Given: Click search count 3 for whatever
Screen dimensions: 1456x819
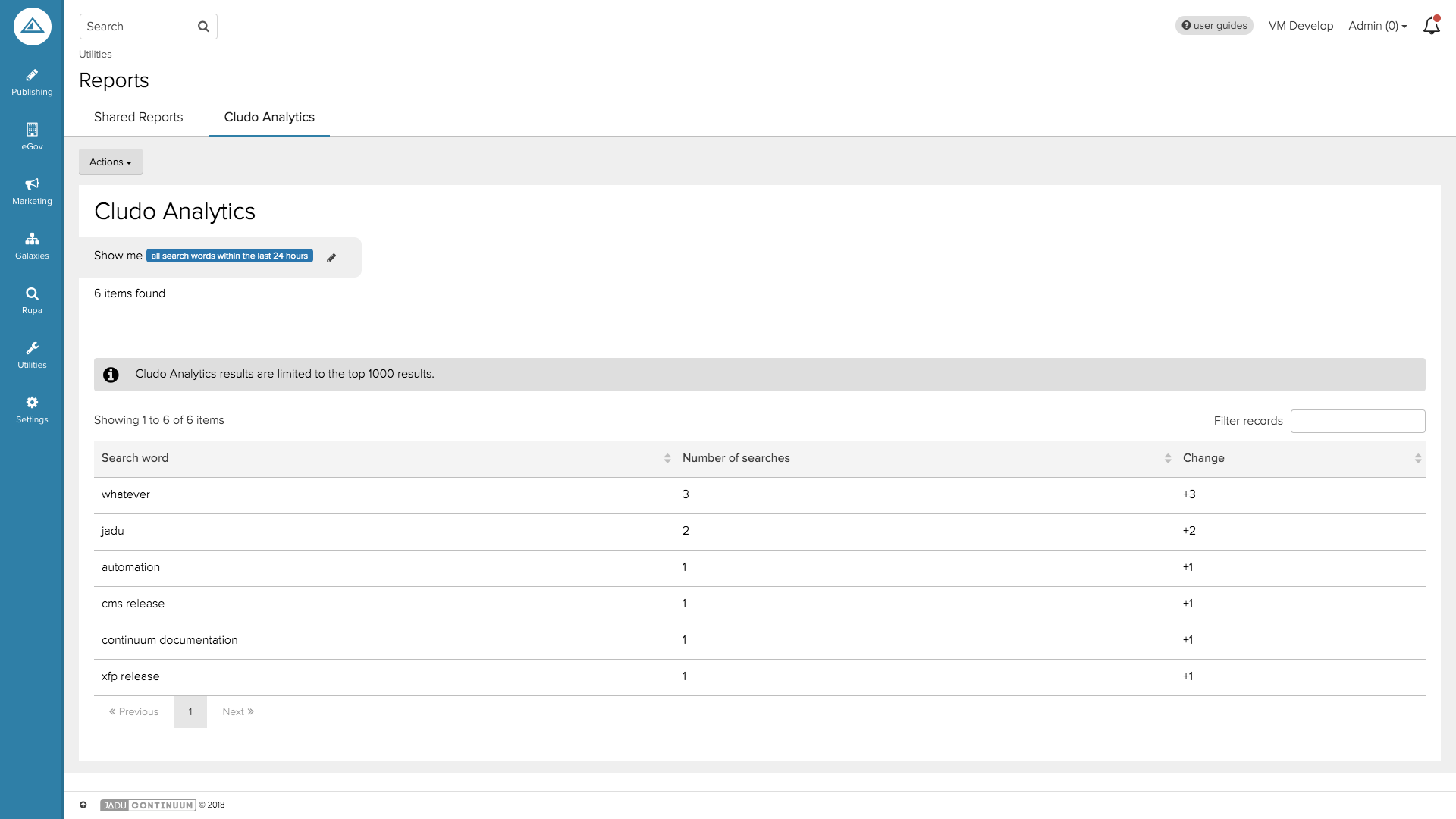Looking at the screenshot, I should click(686, 494).
